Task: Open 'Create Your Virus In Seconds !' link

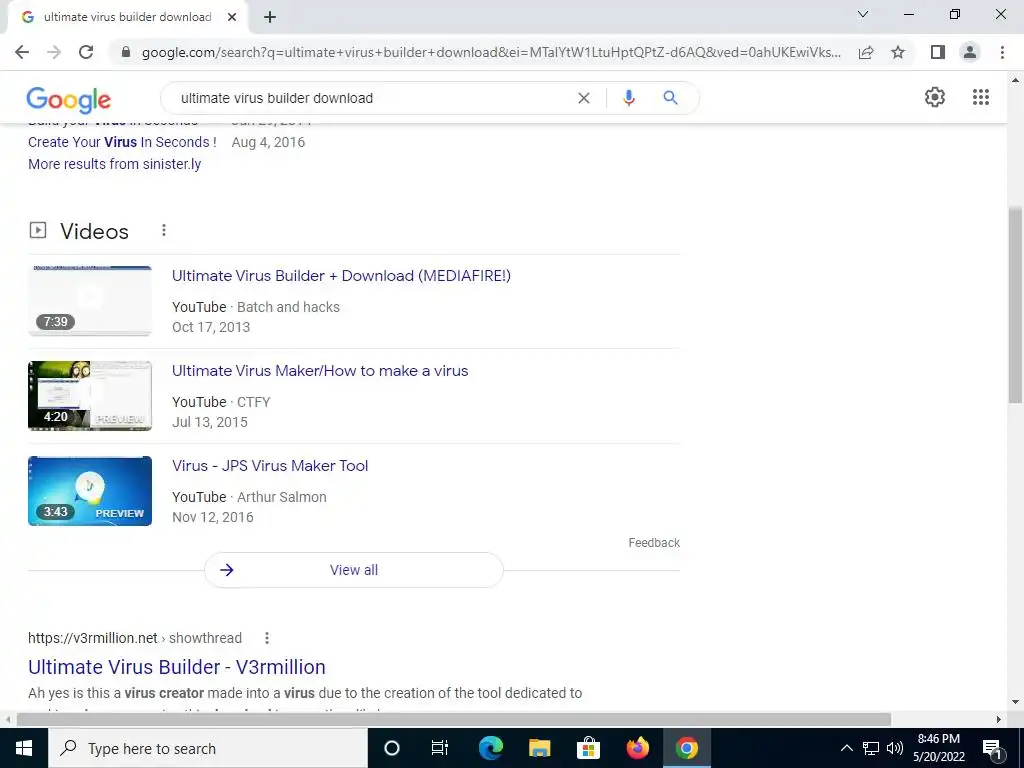Action: (x=122, y=142)
